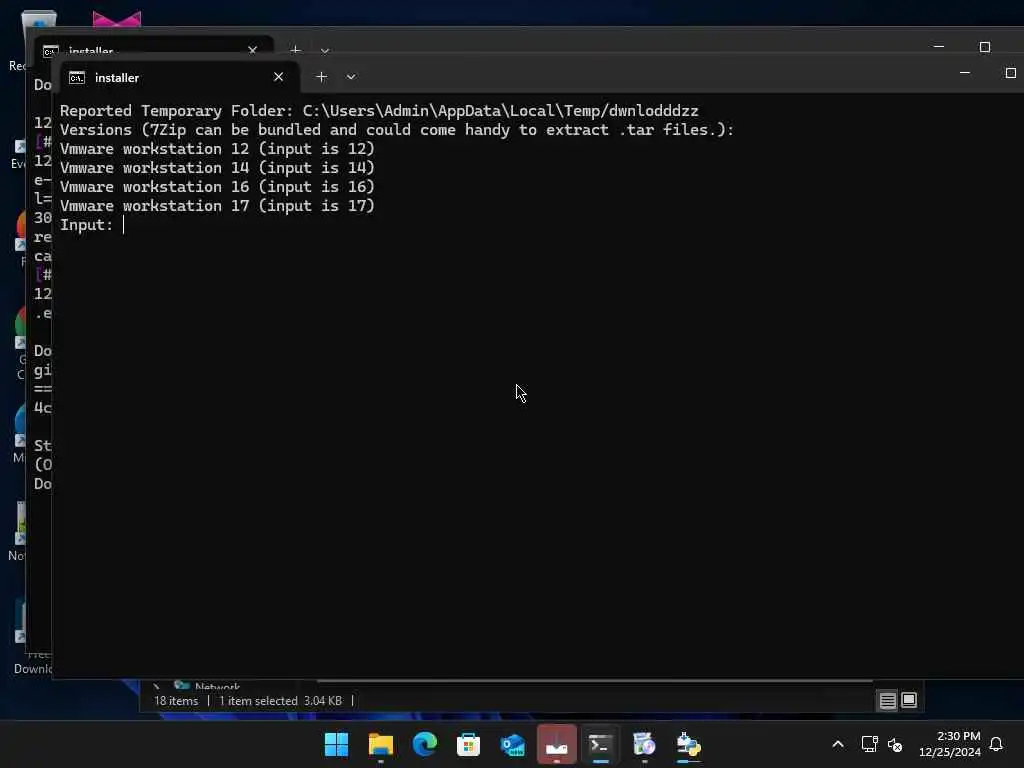Minimize the front terminal window
Image resolution: width=1024 pixels, height=768 pixels.
[x=965, y=72]
